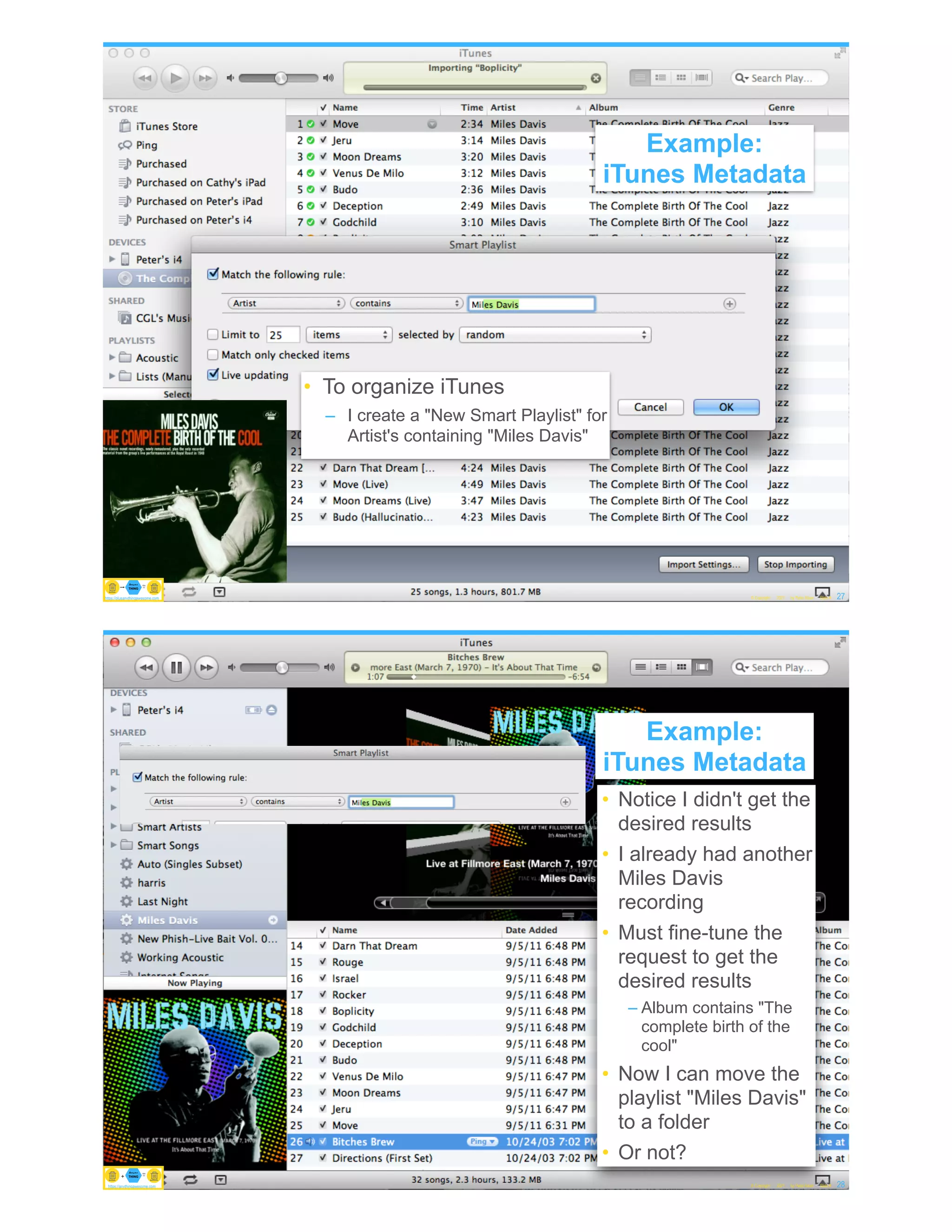Uncheck the song "Moon Dreams" in the top window
The height and width of the screenshot is (1232, 952).
pyautogui.click(x=323, y=157)
